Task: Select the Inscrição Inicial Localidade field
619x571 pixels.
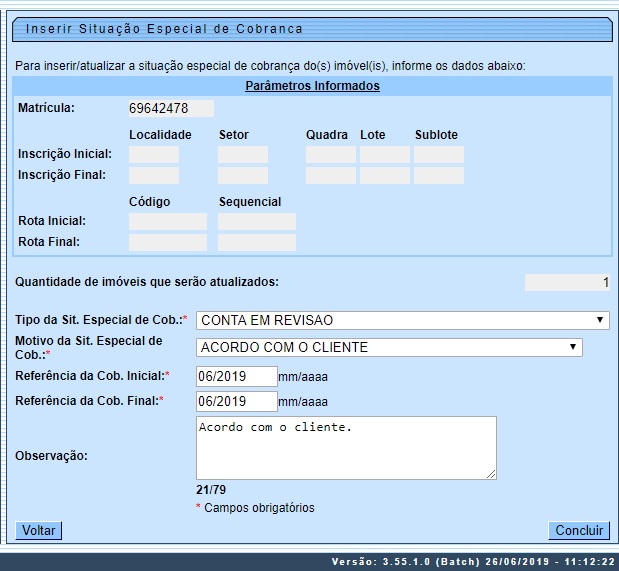Action: (154, 155)
